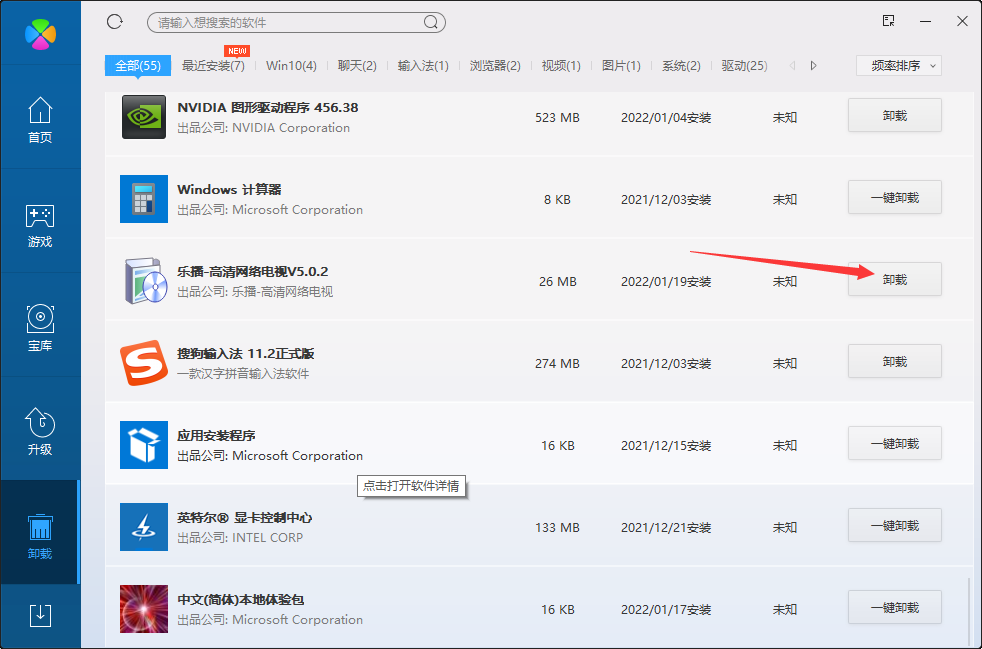
Task: Click the 2022/01/04安装 date text
Action: 666,118
